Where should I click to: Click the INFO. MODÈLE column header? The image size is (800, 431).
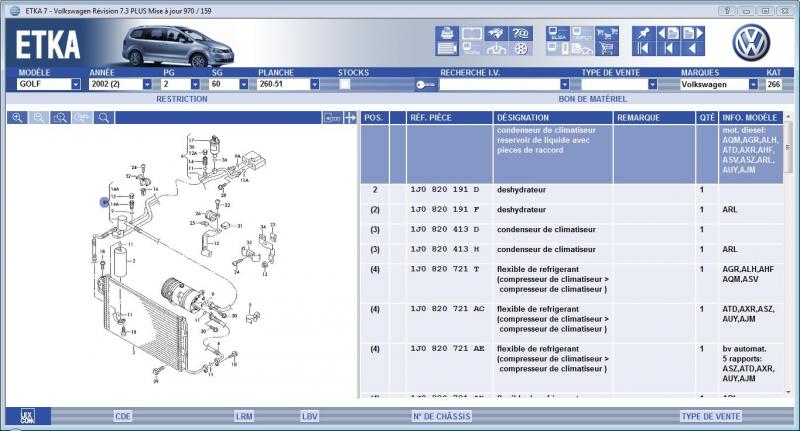[750, 118]
